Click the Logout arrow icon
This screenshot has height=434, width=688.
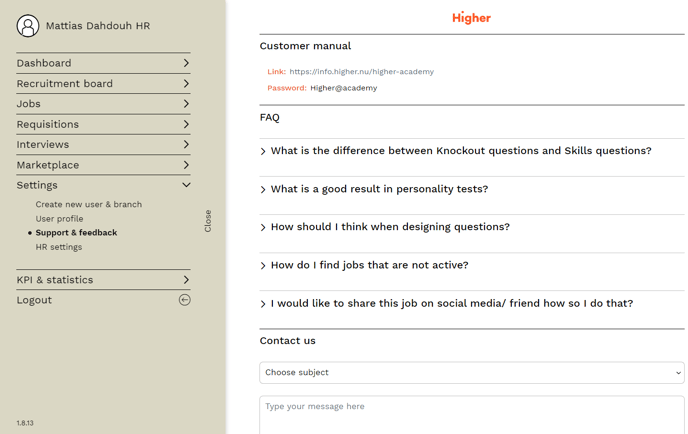(185, 300)
